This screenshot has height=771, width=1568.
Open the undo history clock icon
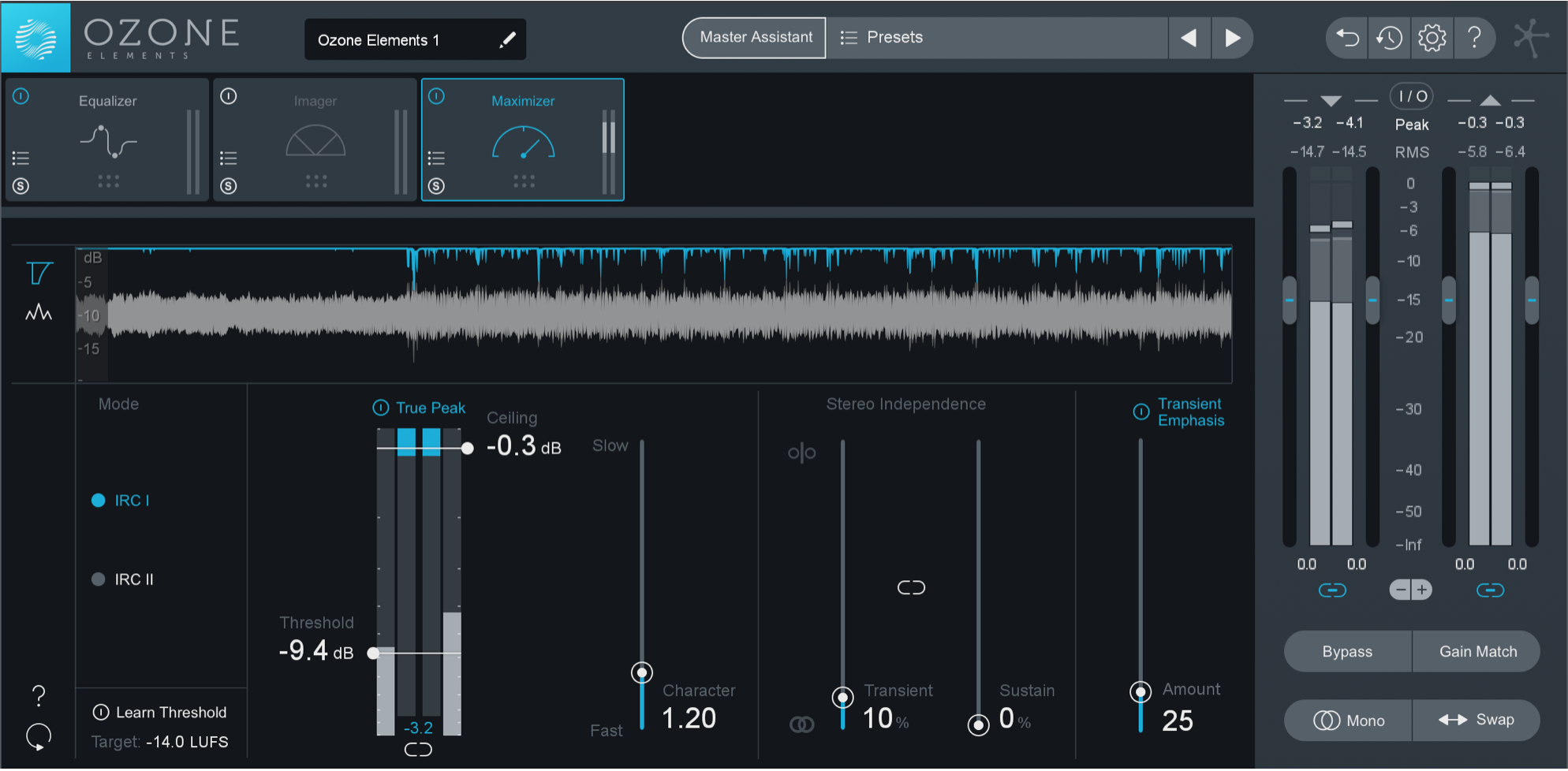pos(1389,38)
